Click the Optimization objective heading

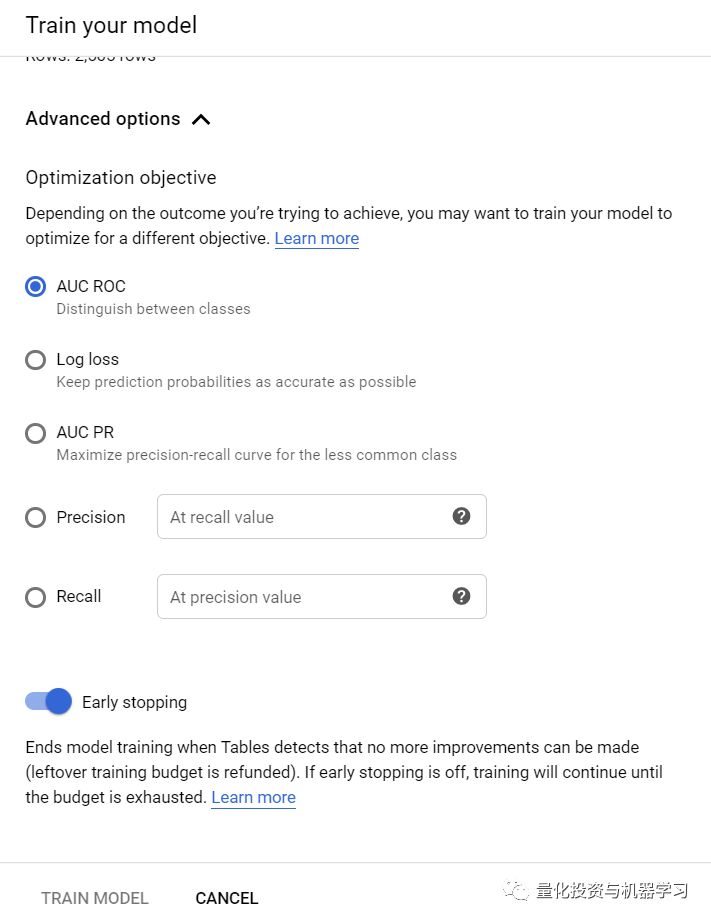click(121, 177)
